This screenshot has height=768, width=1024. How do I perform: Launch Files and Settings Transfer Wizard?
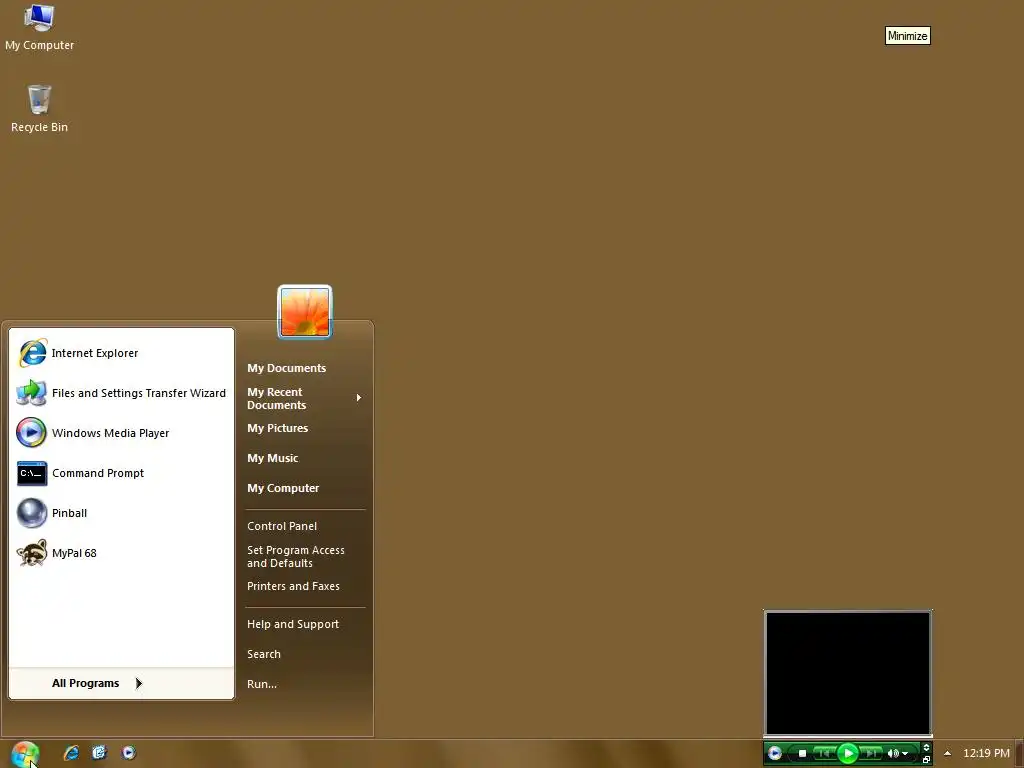click(x=121, y=393)
